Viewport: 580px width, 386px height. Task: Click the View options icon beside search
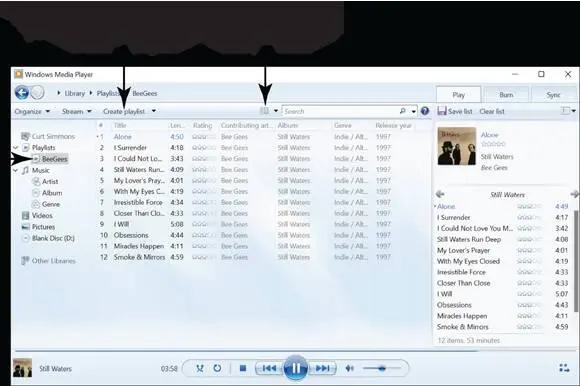(264, 111)
